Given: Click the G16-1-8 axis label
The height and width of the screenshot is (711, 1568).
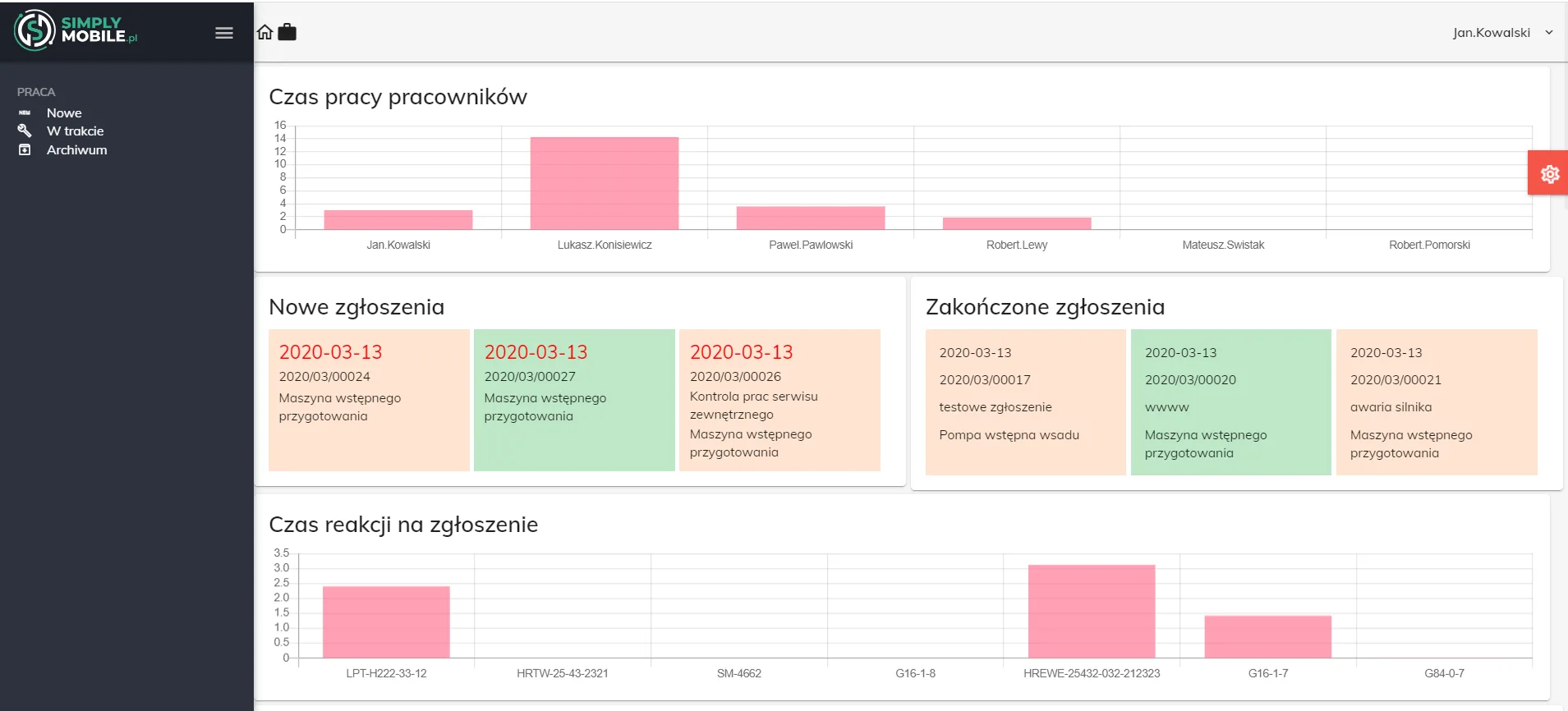Looking at the screenshot, I should [x=915, y=673].
